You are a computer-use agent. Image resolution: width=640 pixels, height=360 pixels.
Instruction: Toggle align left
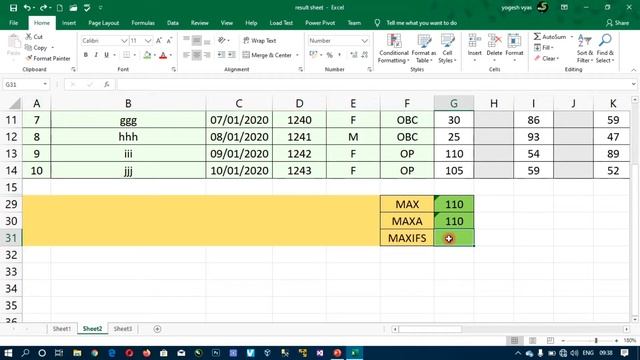[187, 55]
